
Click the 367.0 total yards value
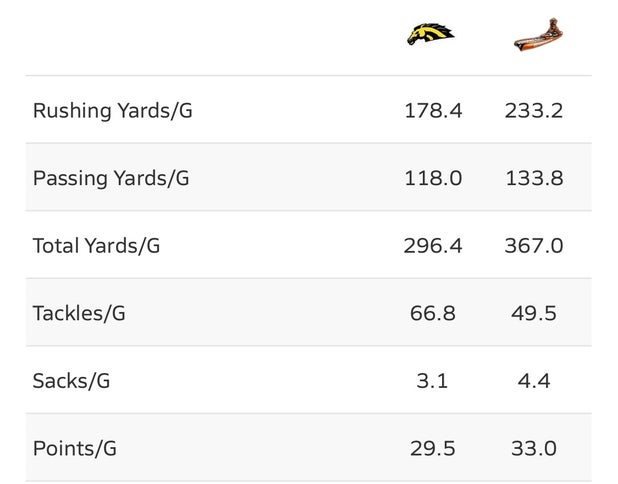coord(534,245)
